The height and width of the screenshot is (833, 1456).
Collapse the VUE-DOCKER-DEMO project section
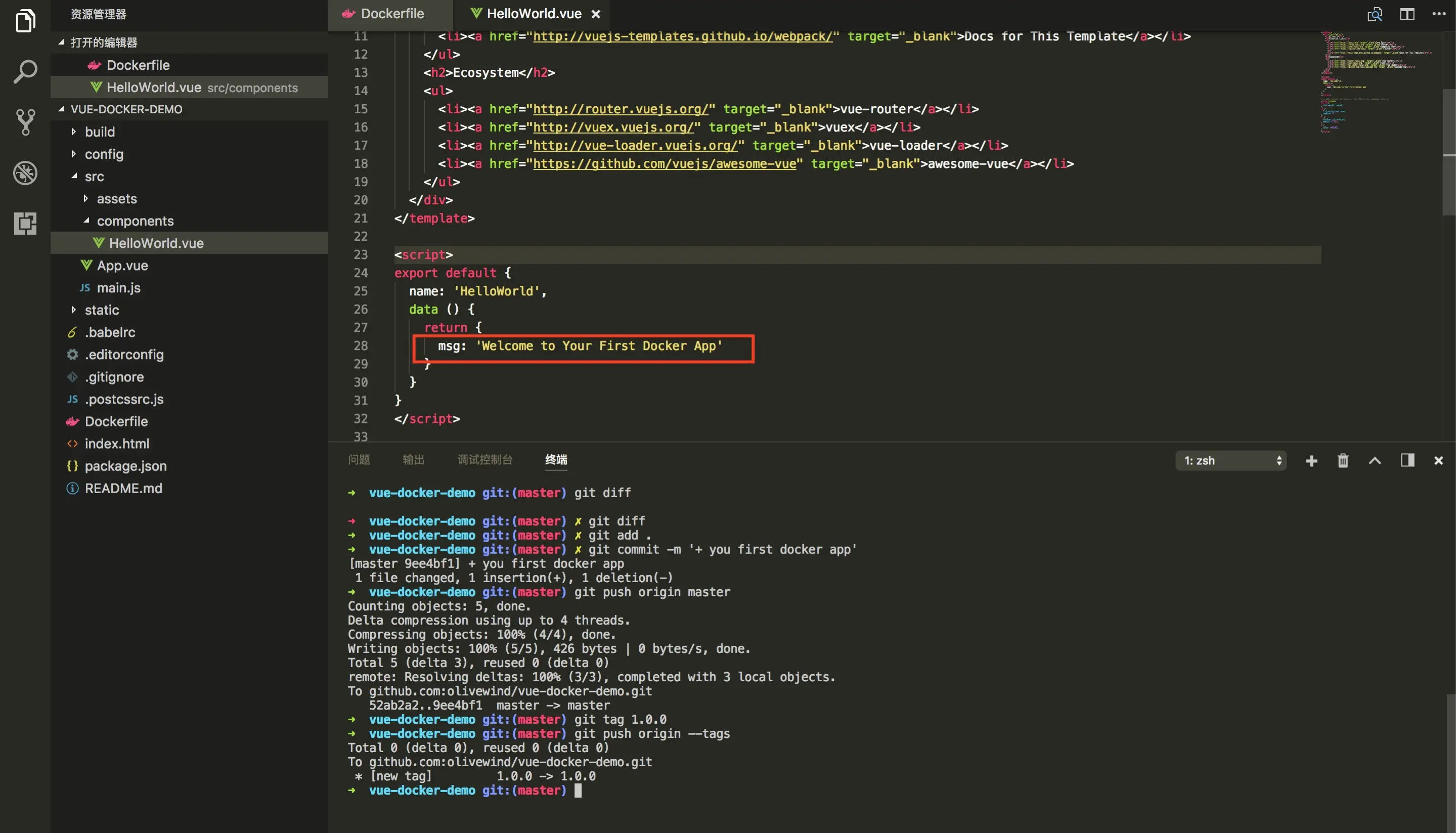pyautogui.click(x=61, y=109)
